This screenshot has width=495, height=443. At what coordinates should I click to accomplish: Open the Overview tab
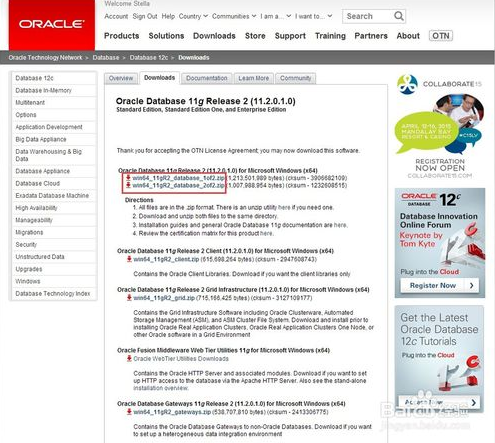click(121, 78)
